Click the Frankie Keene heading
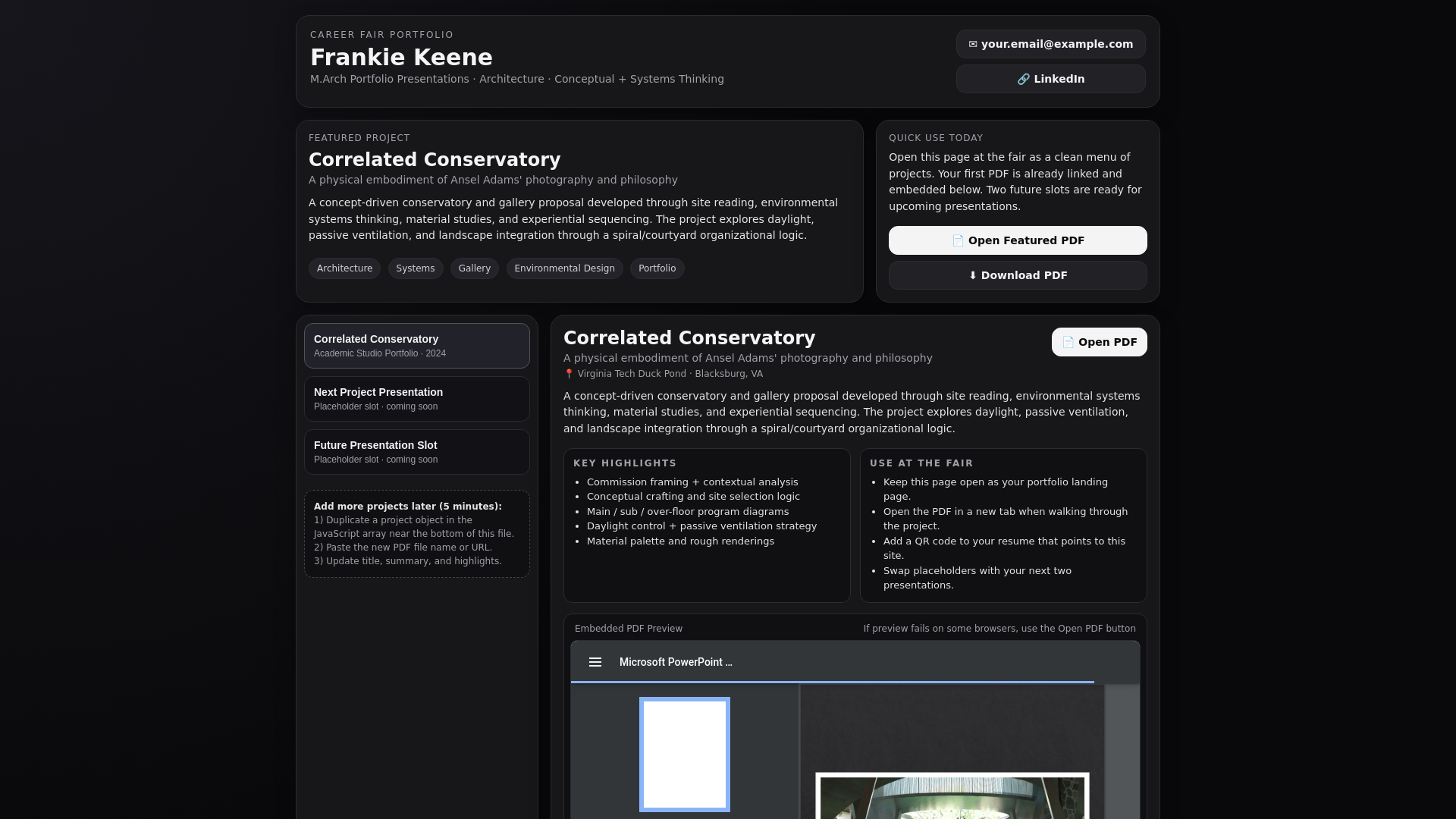Screen dimensions: 1456x819 tap(401, 57)
